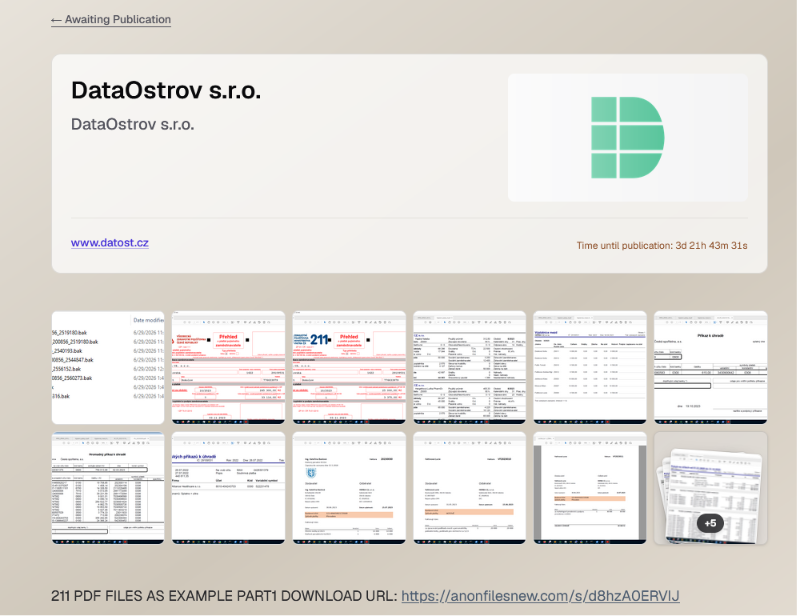Open the table with blue heading thumbnail
This screenshot has width=797, height=616.
(x=590, y=367)
